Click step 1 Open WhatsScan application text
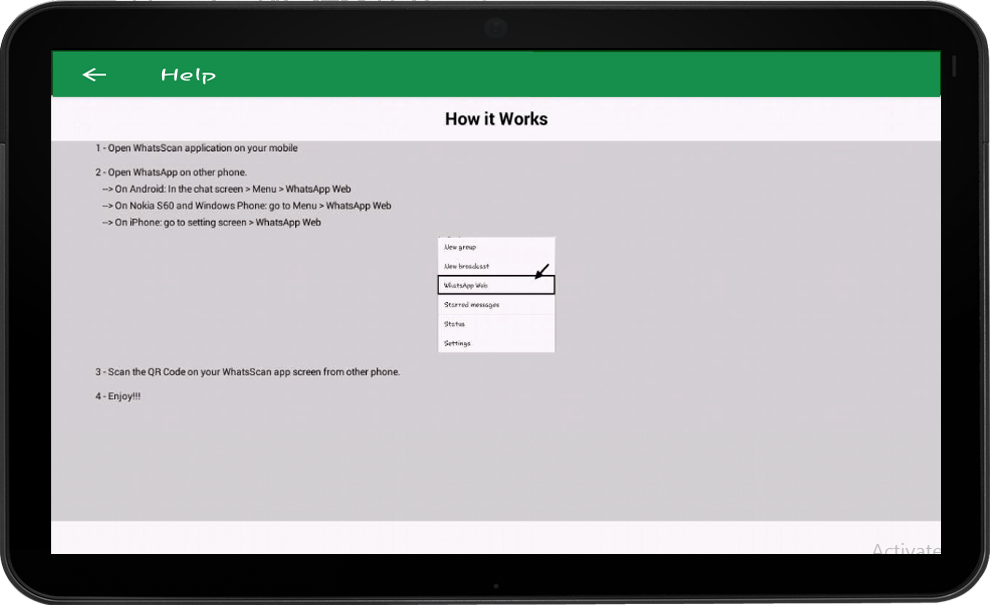990x605 pixels. (196, 148)
